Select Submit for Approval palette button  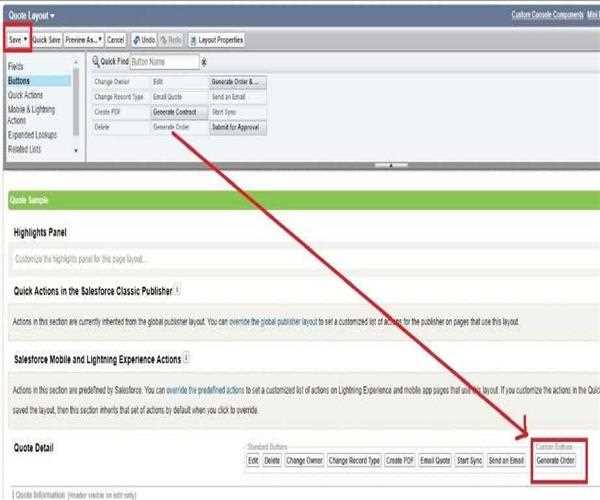tap(238, 127)
